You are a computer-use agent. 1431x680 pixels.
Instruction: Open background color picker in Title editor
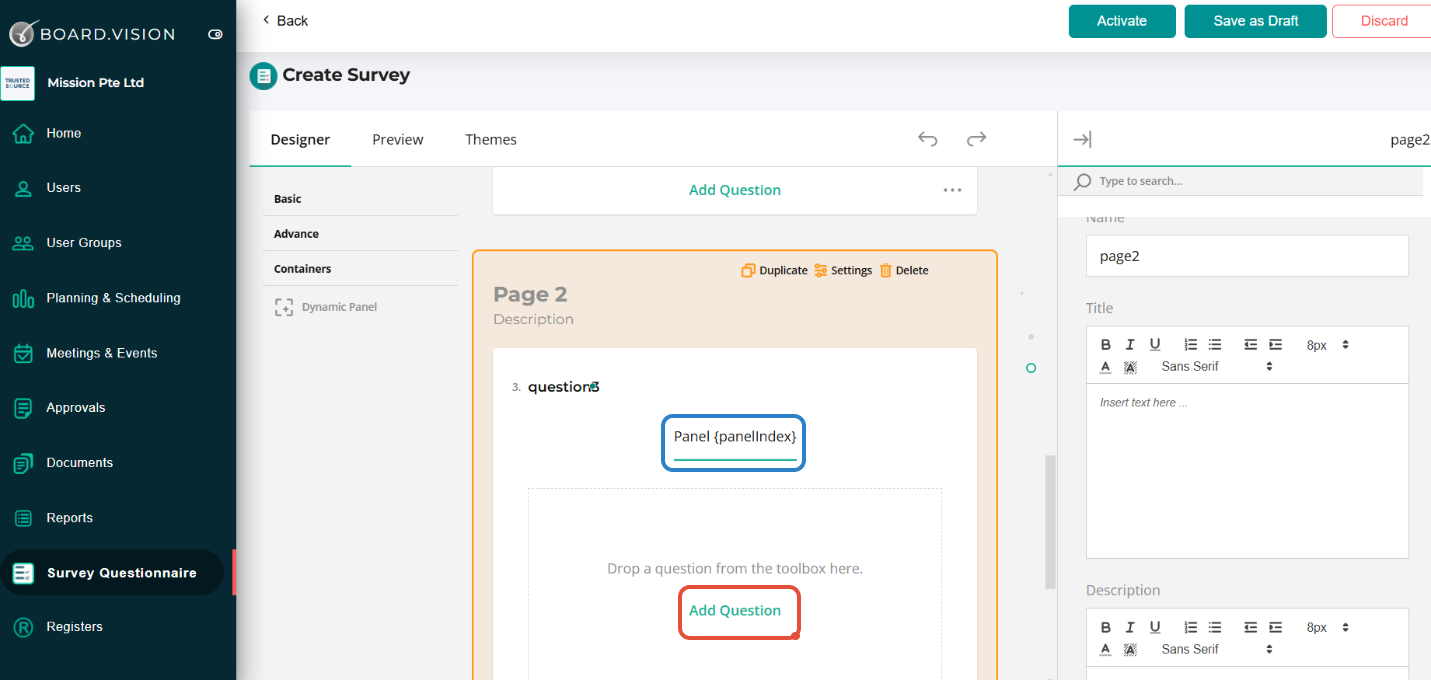[1130, 367]
